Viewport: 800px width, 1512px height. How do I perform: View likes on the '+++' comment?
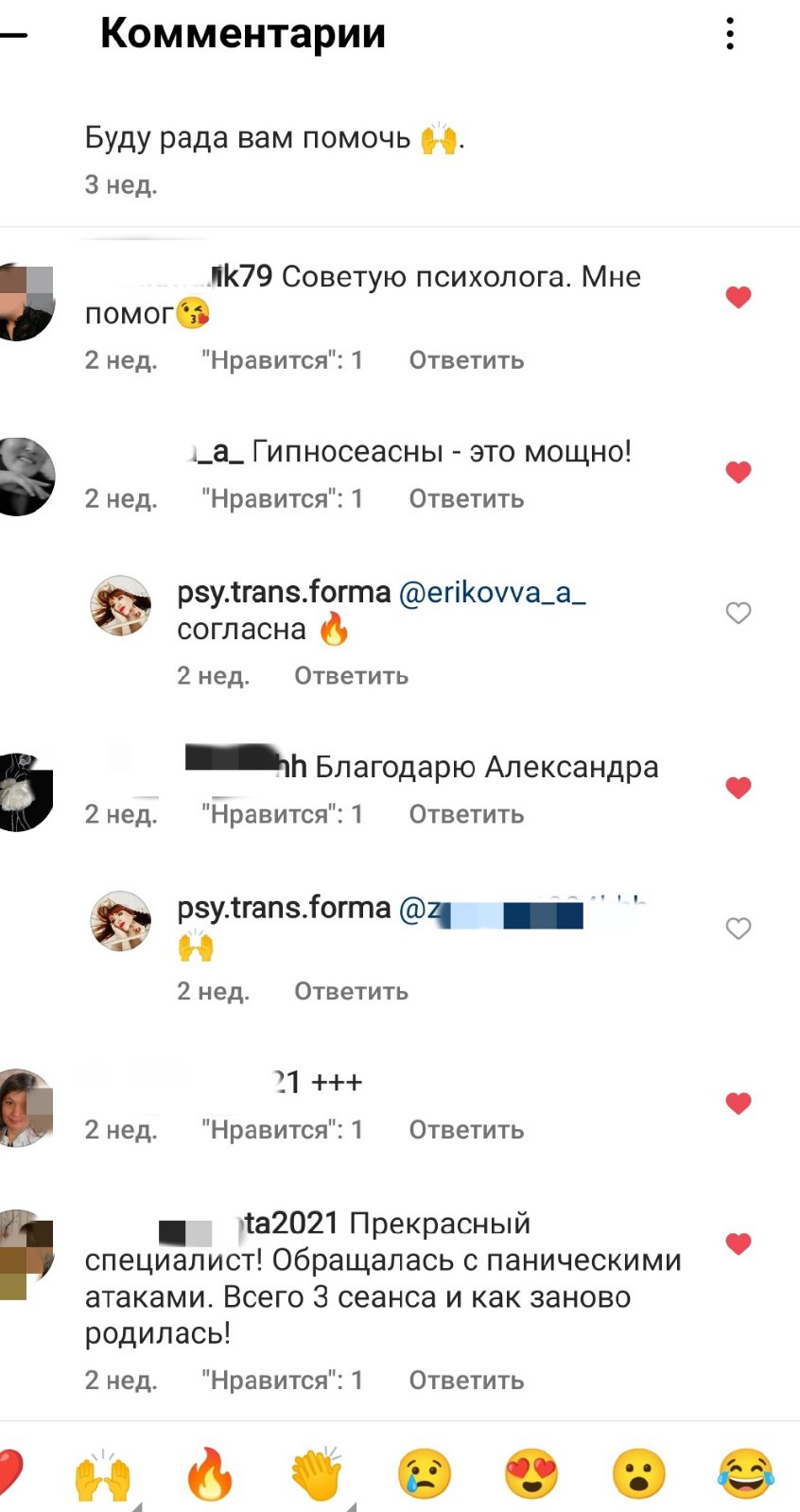282,1129
